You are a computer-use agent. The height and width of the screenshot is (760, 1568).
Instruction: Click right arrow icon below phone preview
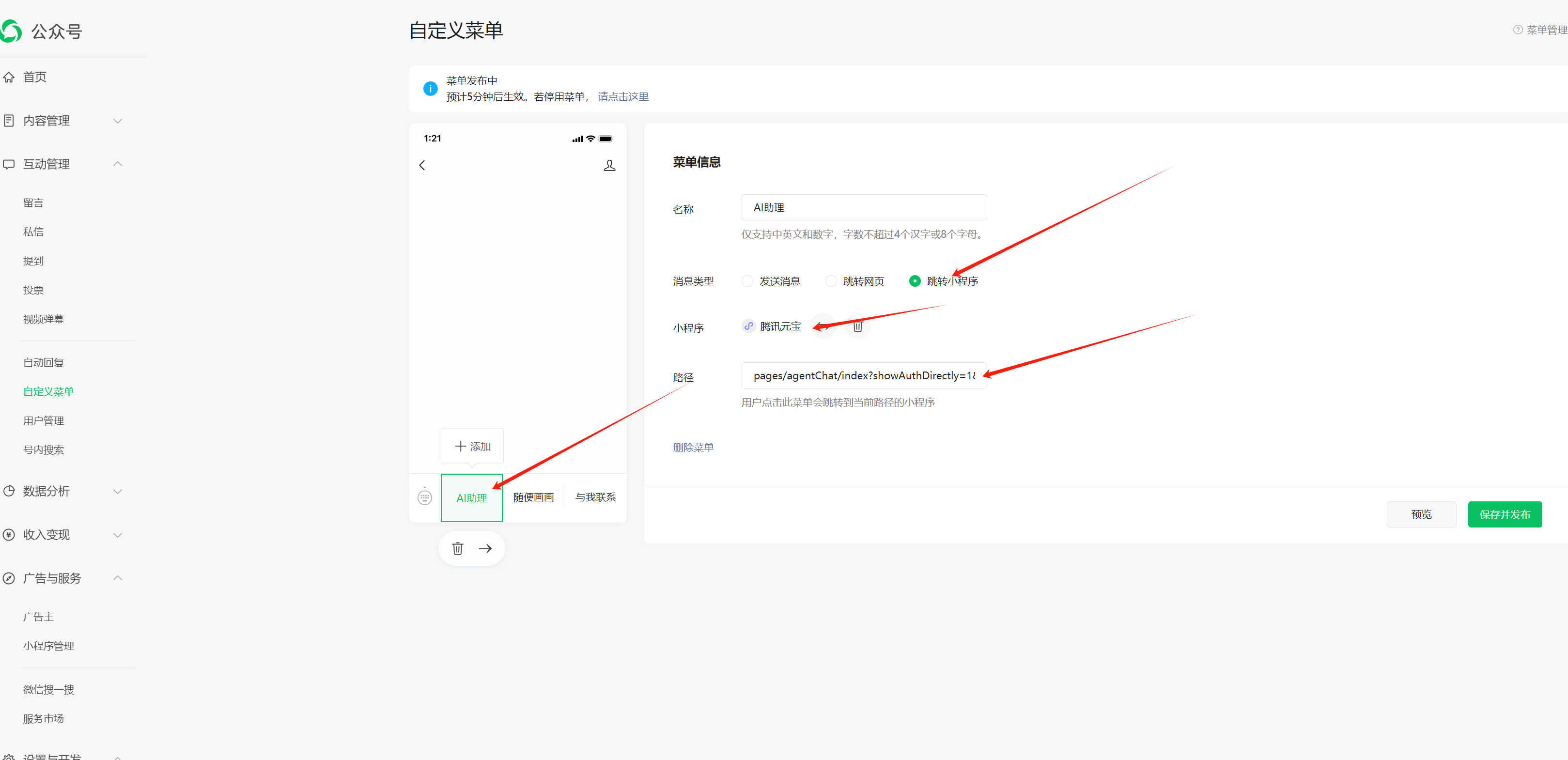pyautogui.click(x=485, y=548)
